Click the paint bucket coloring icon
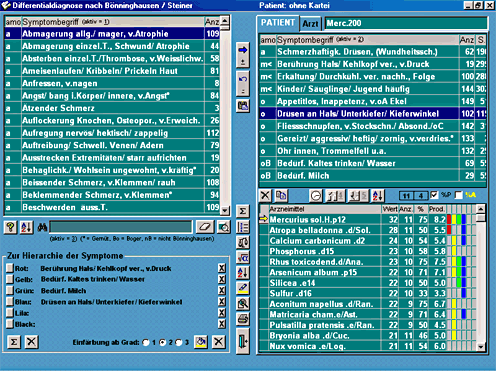The width and height of the screenshot is (496, 372). (x=201, y=342)
